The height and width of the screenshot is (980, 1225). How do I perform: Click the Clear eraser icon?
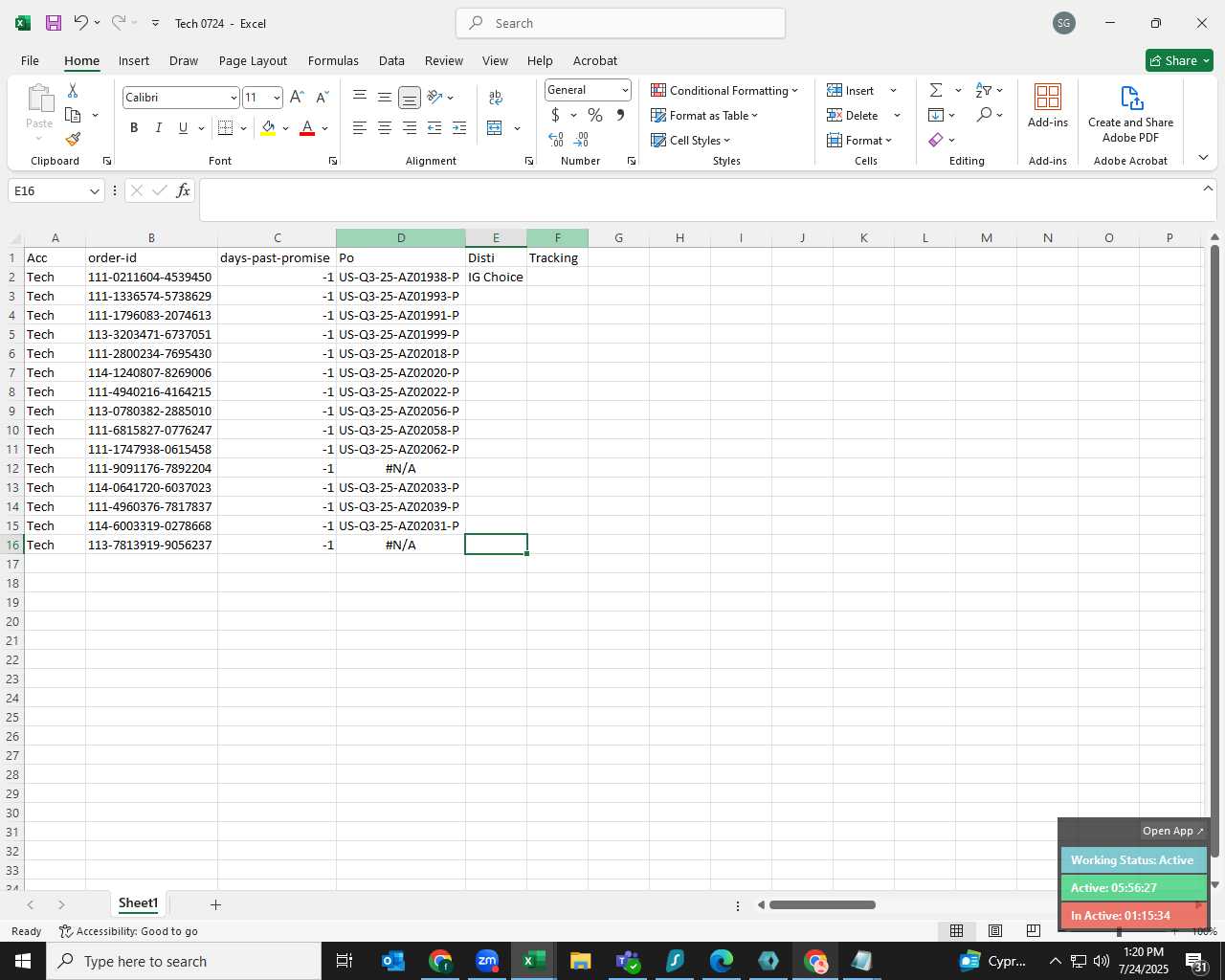(x=936, y=140)
